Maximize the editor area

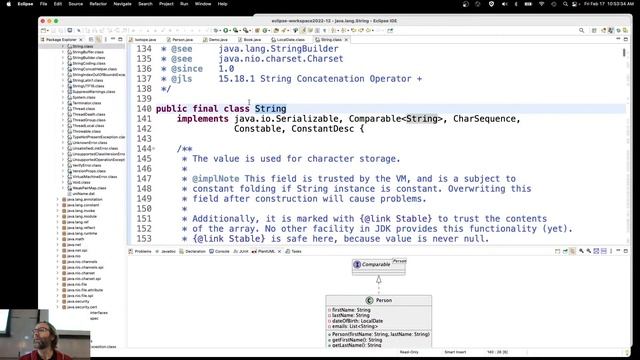pyautogui.click(x=626, y=39)
